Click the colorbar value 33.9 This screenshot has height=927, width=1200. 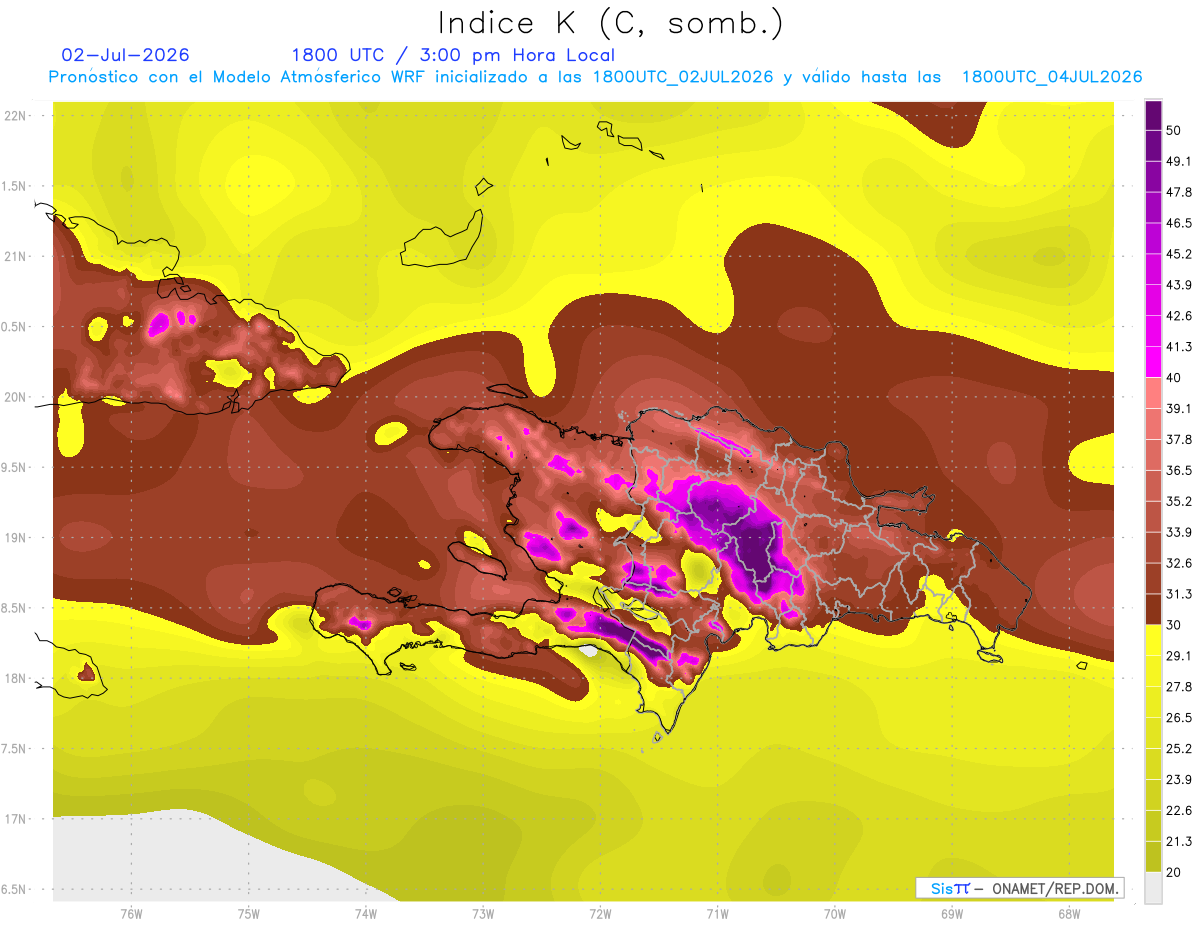coord(1179,532)
